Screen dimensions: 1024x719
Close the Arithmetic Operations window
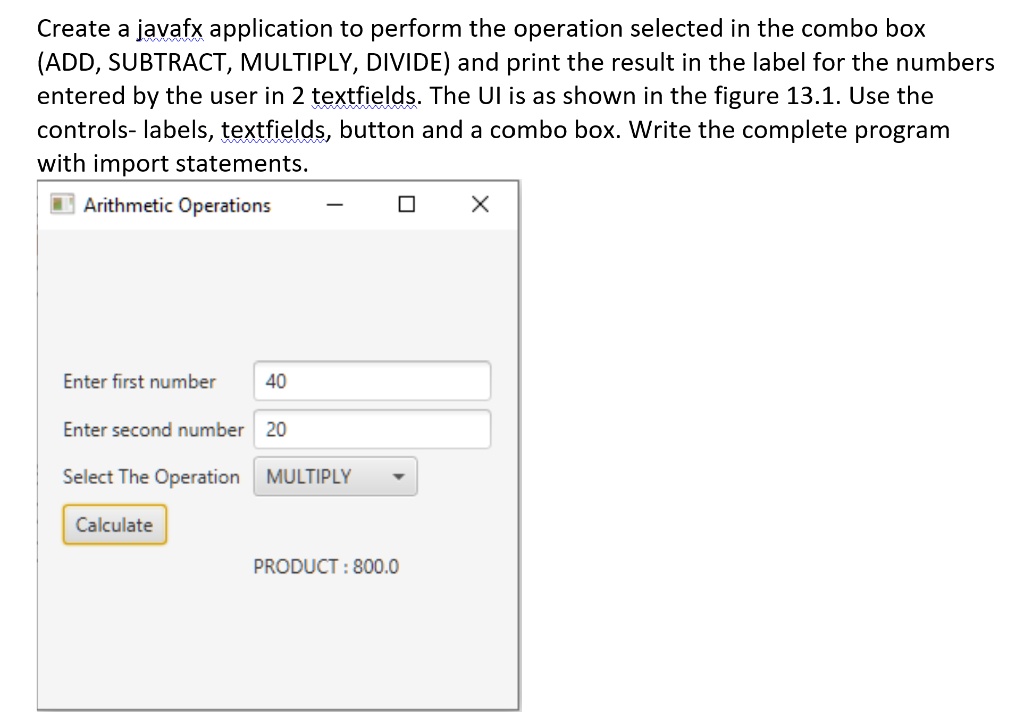click(x=479, y=204)
